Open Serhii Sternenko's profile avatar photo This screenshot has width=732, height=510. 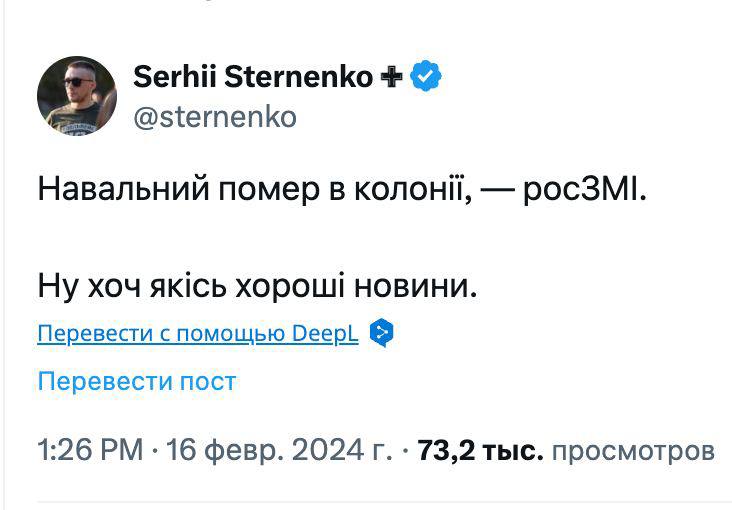76,95
